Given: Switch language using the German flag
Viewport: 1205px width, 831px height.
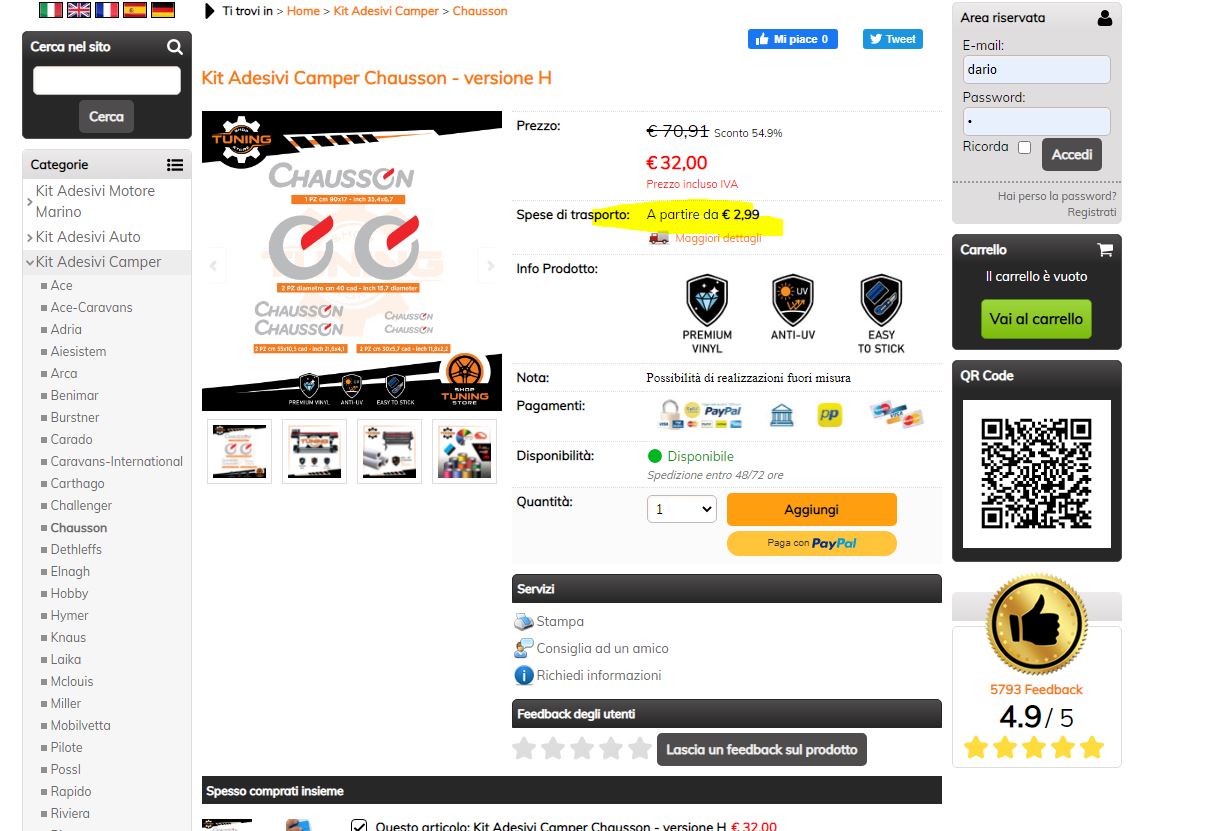Looking at the screenshot, I should coord(162,10).
